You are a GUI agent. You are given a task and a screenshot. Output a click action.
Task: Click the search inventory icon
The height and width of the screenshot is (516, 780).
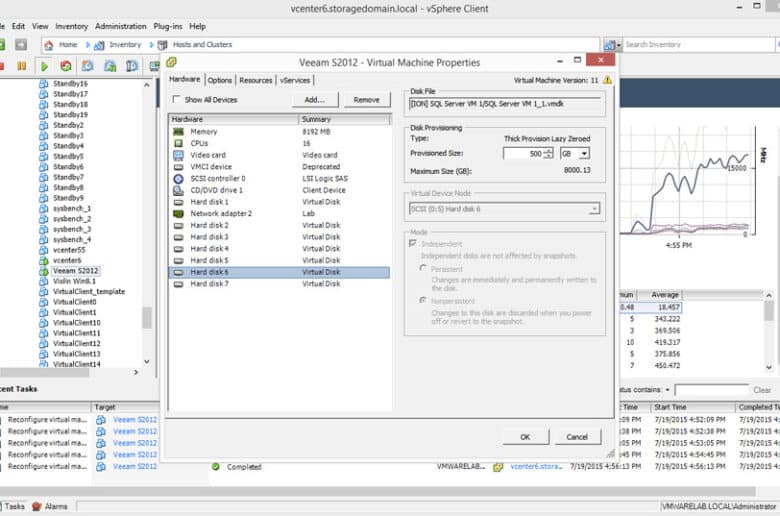point(610,45)
